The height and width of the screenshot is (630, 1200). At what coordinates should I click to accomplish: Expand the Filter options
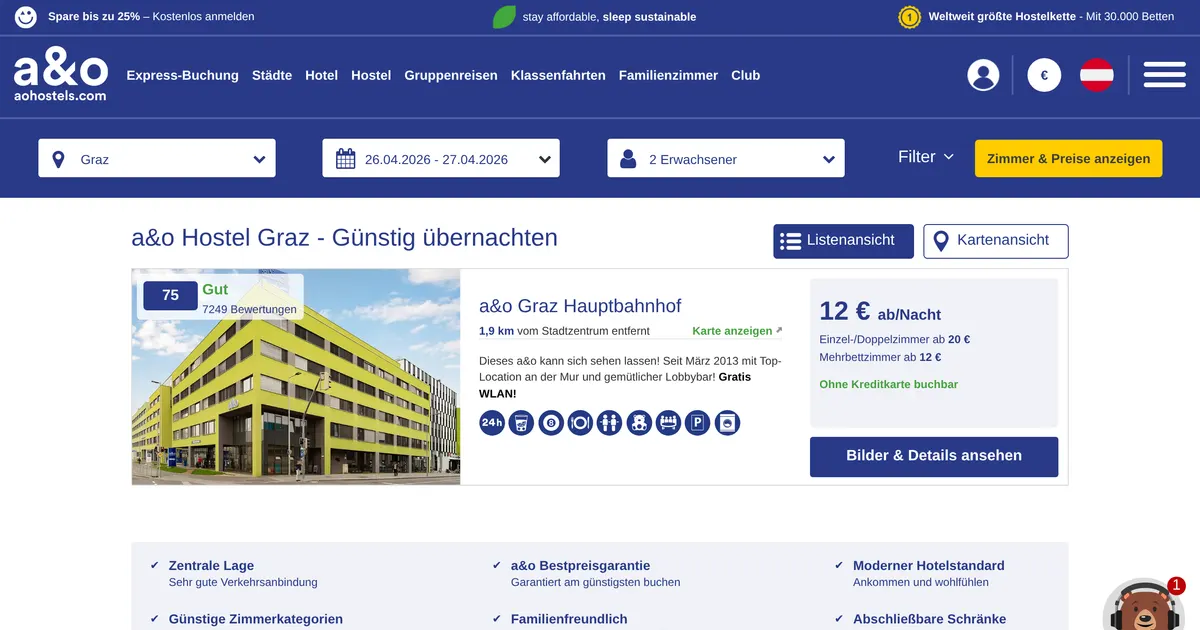926,157
